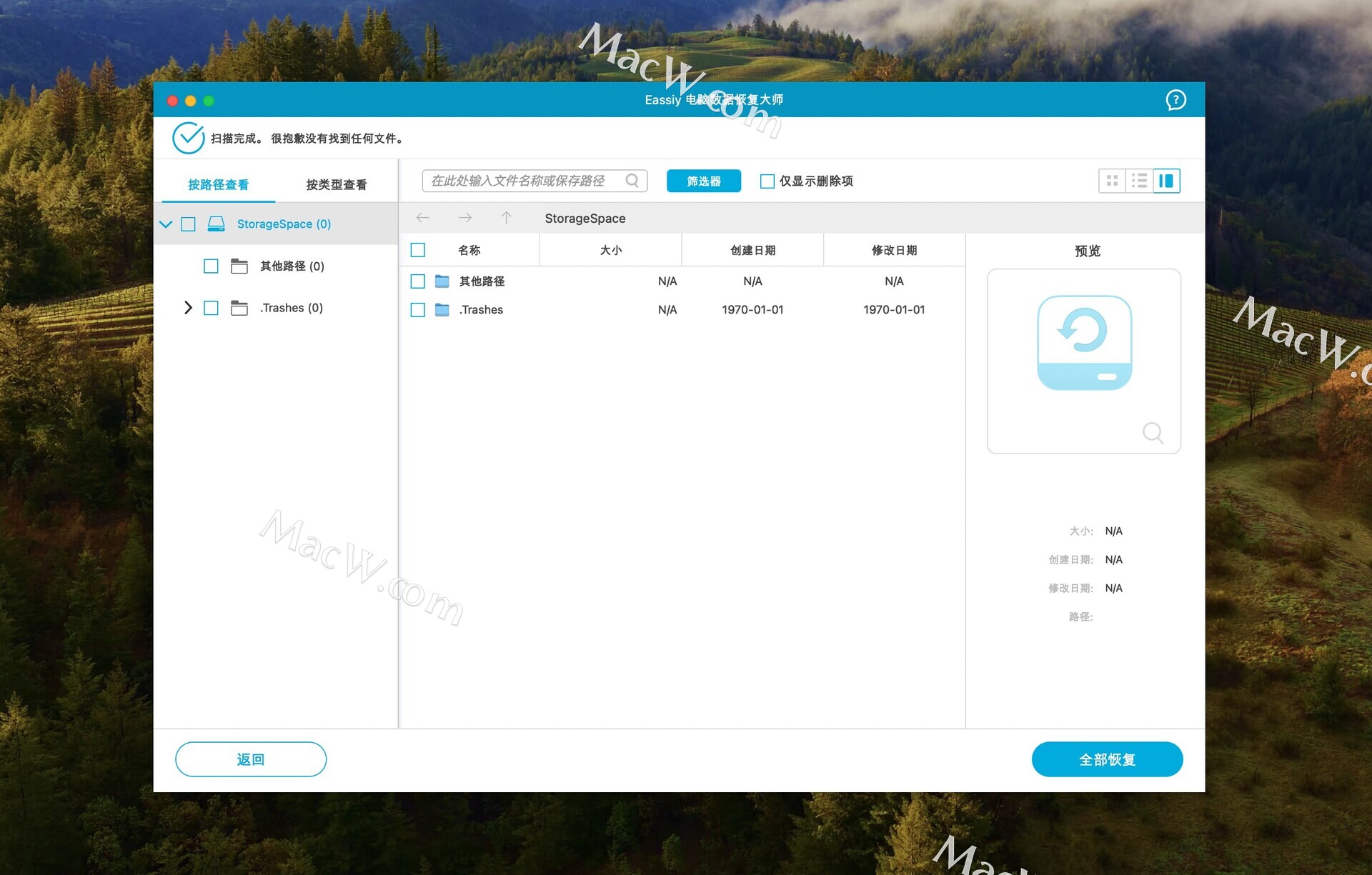The width and height of the screenshot is (1372, 875).
Task: Click the search magnifier in the input
Action: (632, 181)
